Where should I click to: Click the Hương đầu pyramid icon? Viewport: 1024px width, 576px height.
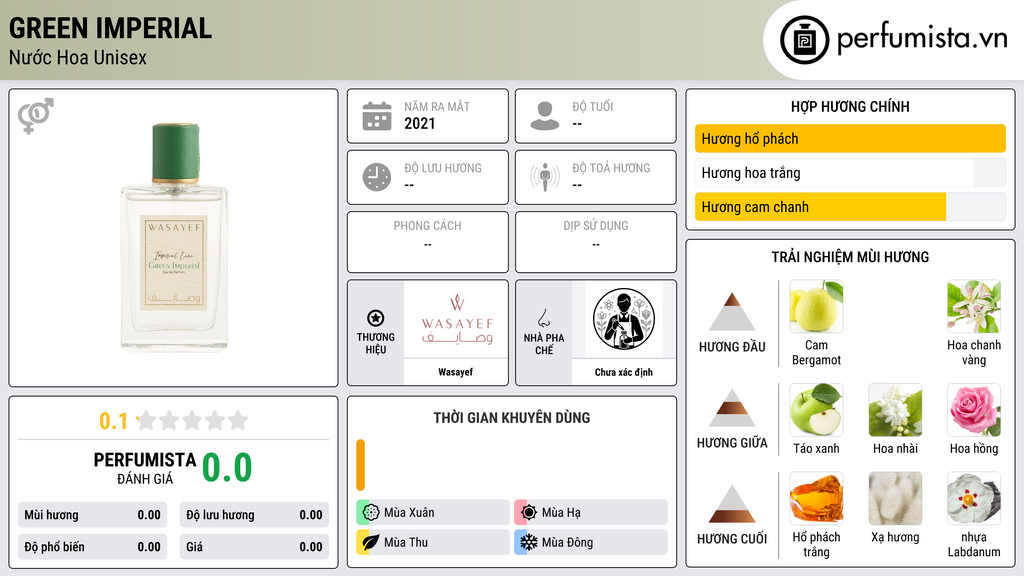pyautogui.click(x=732, y=312)
